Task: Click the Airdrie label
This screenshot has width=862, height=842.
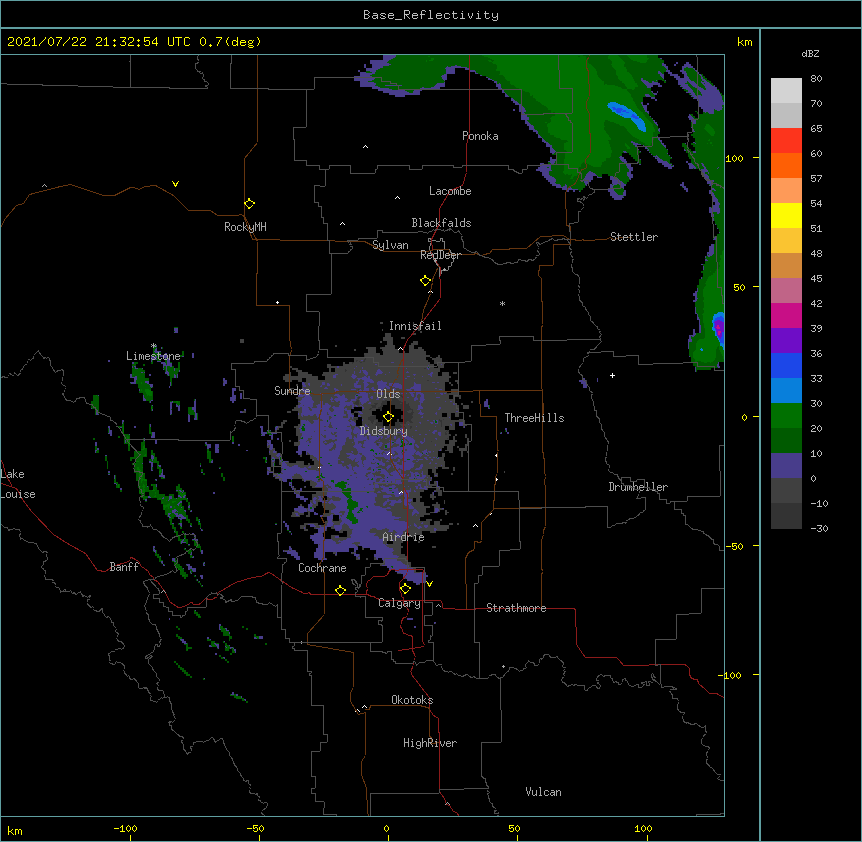Action: pyautogui.click(x=404, y=537)
